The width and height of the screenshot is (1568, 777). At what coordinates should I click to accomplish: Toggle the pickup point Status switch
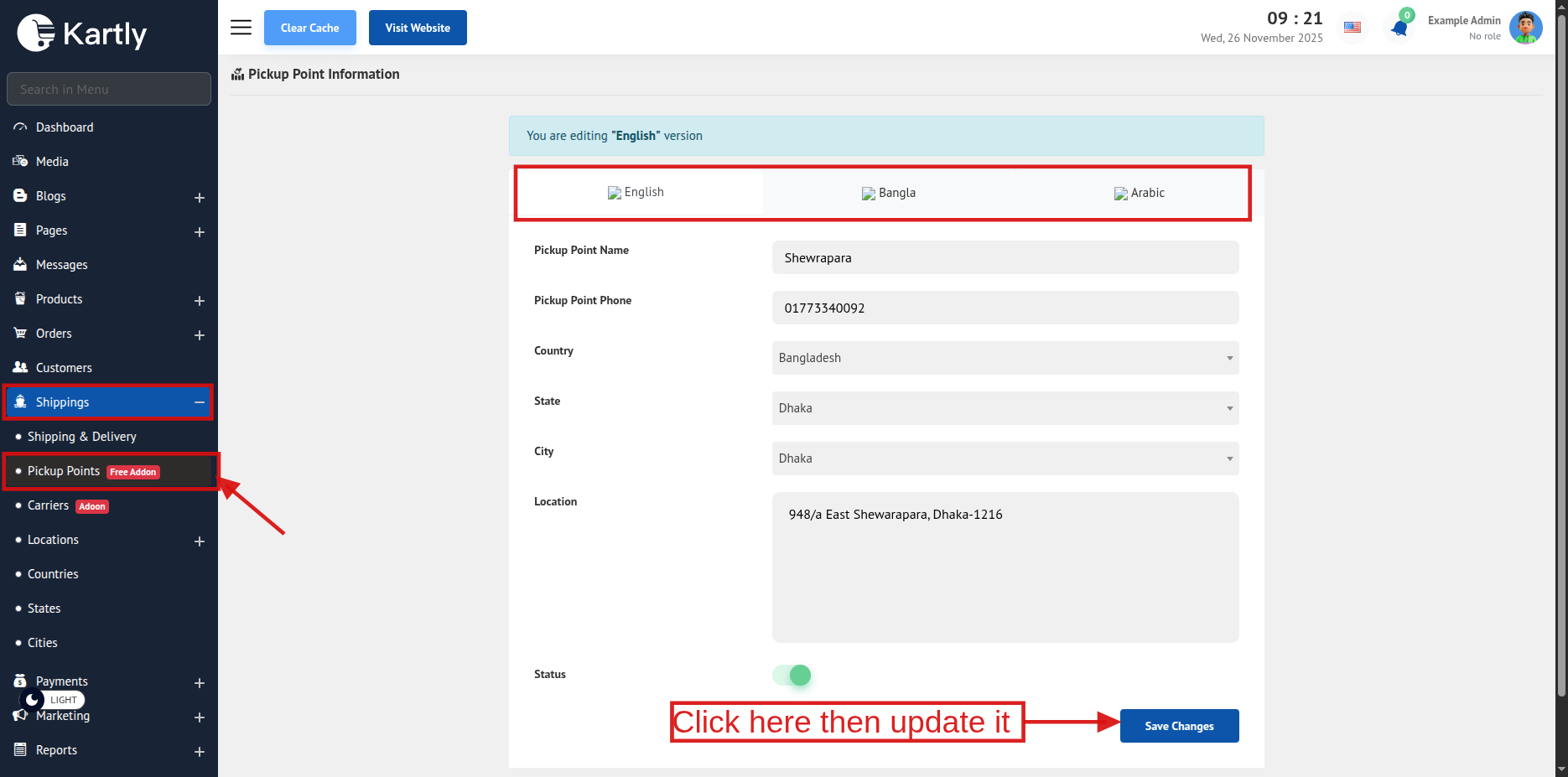click(792, 675)
